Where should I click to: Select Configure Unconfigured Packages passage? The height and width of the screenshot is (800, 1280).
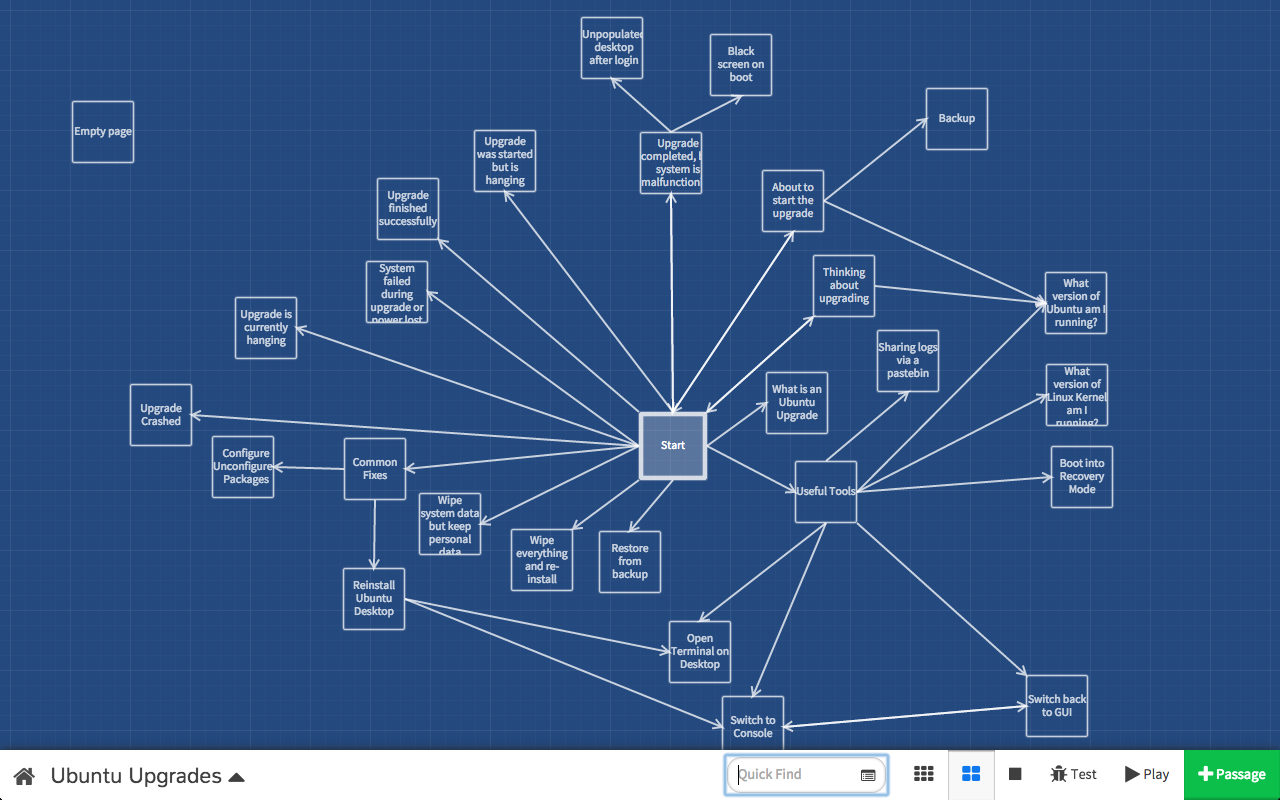click(x=243, y=467)
